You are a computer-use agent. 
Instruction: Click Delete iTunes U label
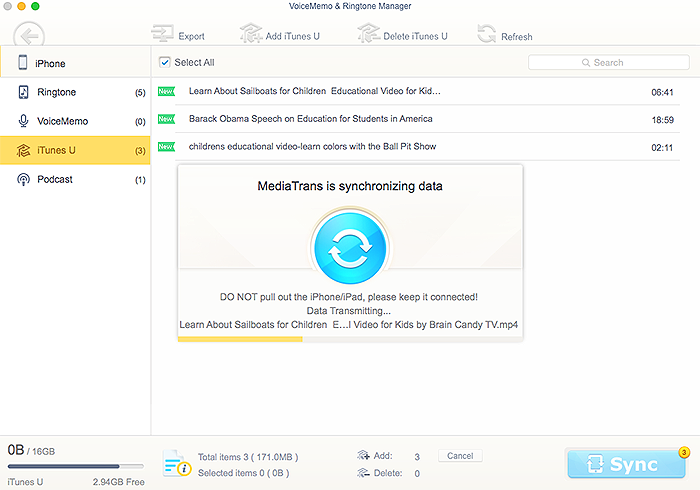click(415, 36)
